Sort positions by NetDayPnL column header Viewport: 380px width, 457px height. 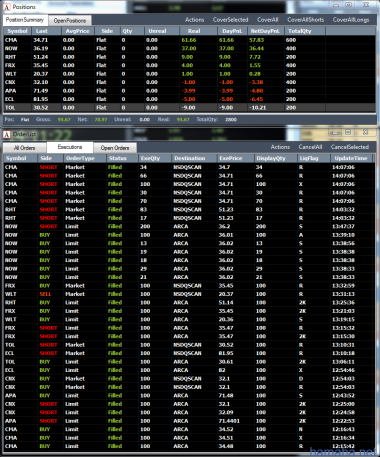(x=266, y=31)
